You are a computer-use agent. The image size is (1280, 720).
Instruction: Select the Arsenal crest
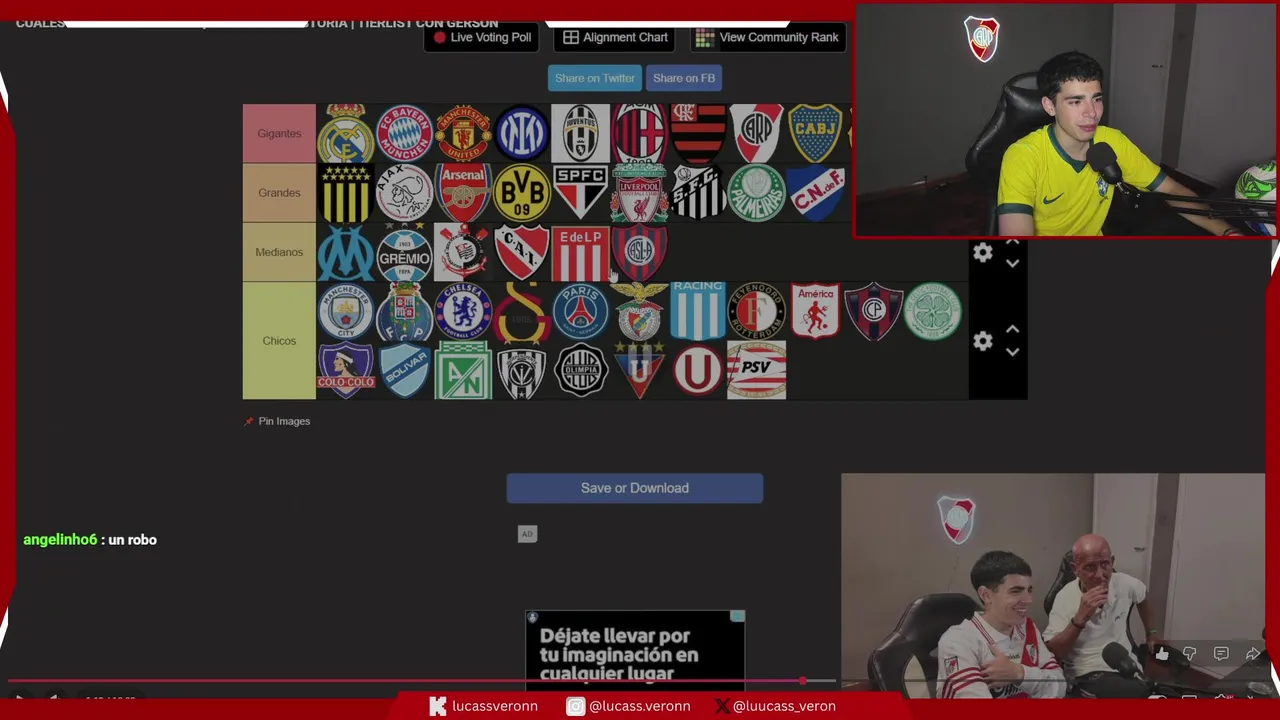[x=463, y=193]
